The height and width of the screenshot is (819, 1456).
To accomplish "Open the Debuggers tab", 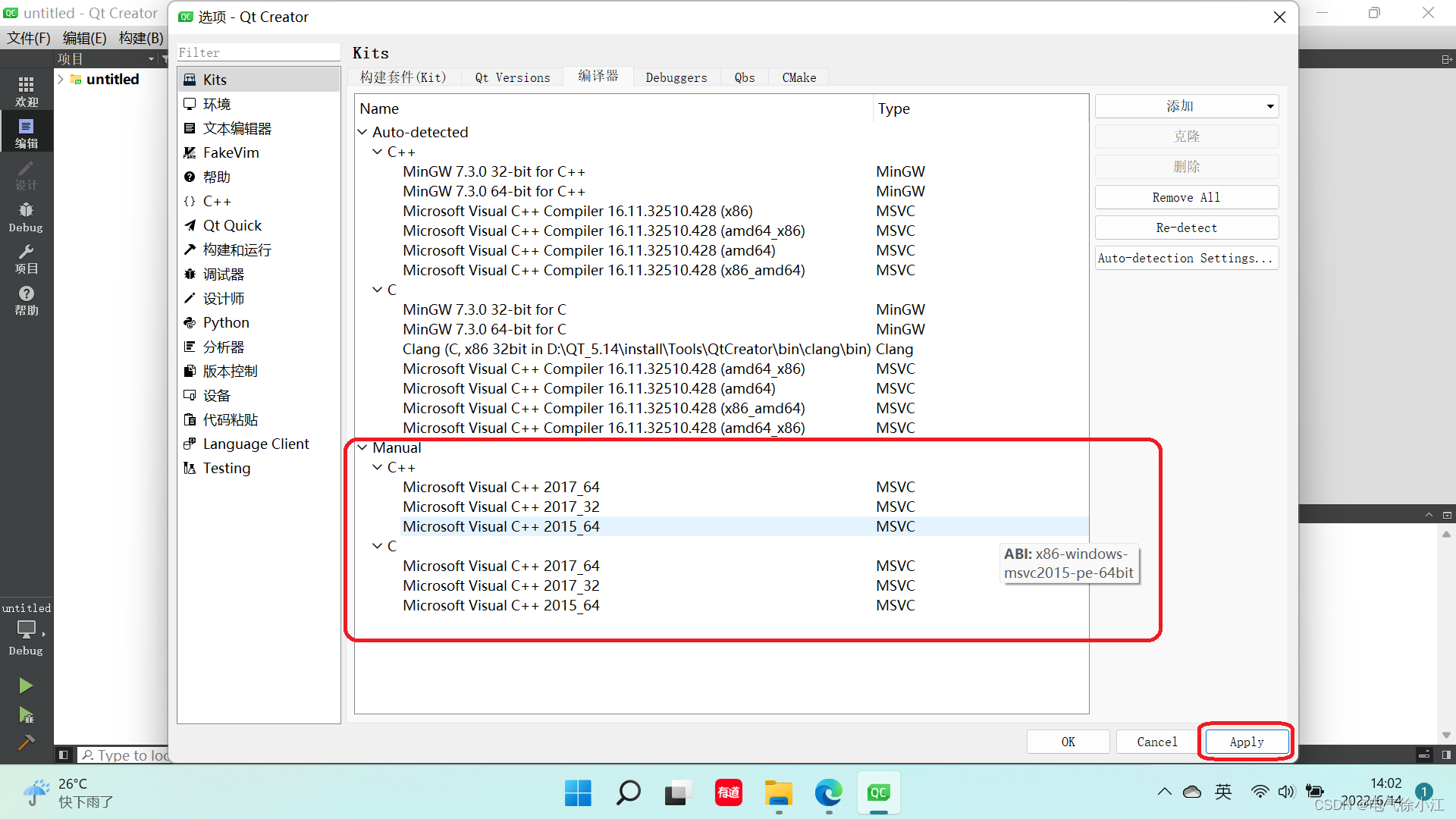I will coord(675,77).
